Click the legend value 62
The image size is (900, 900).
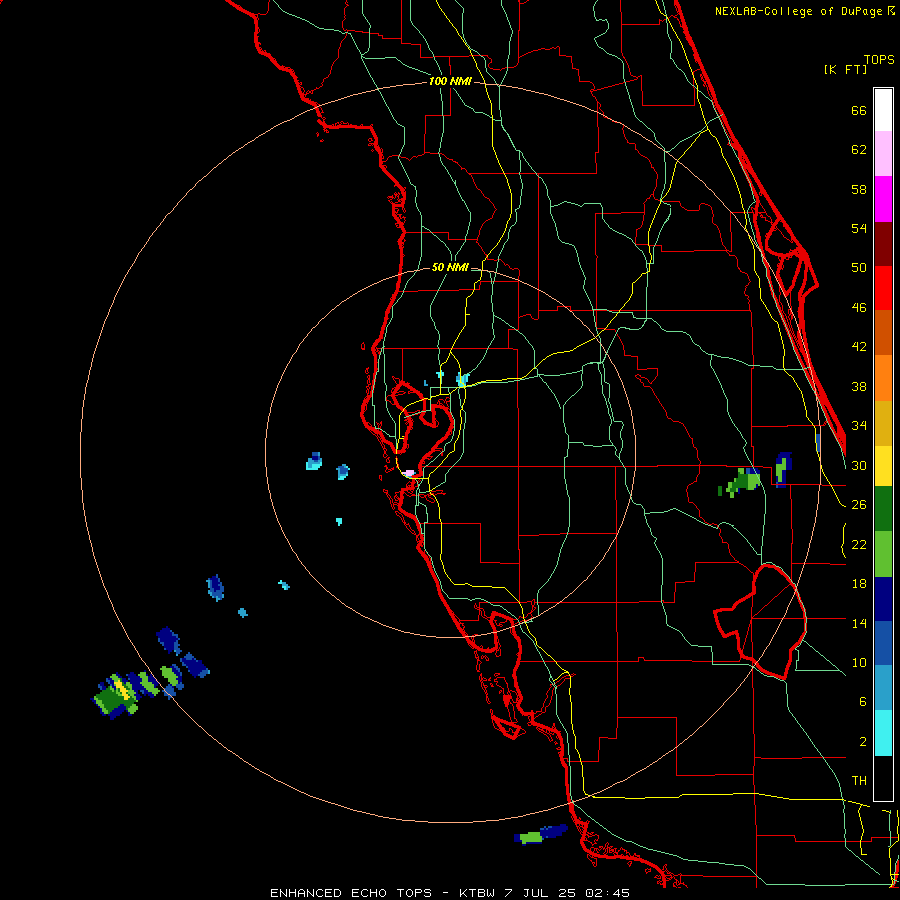click(859, 150)
